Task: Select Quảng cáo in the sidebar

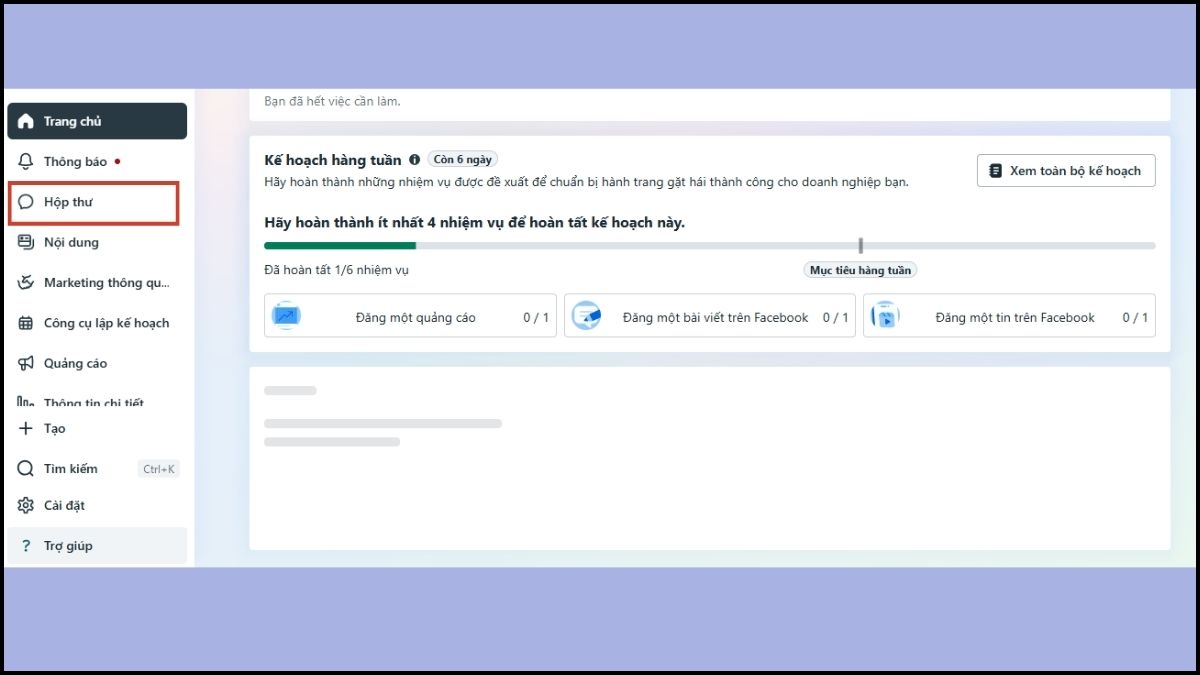Action: tap(97, 363)
